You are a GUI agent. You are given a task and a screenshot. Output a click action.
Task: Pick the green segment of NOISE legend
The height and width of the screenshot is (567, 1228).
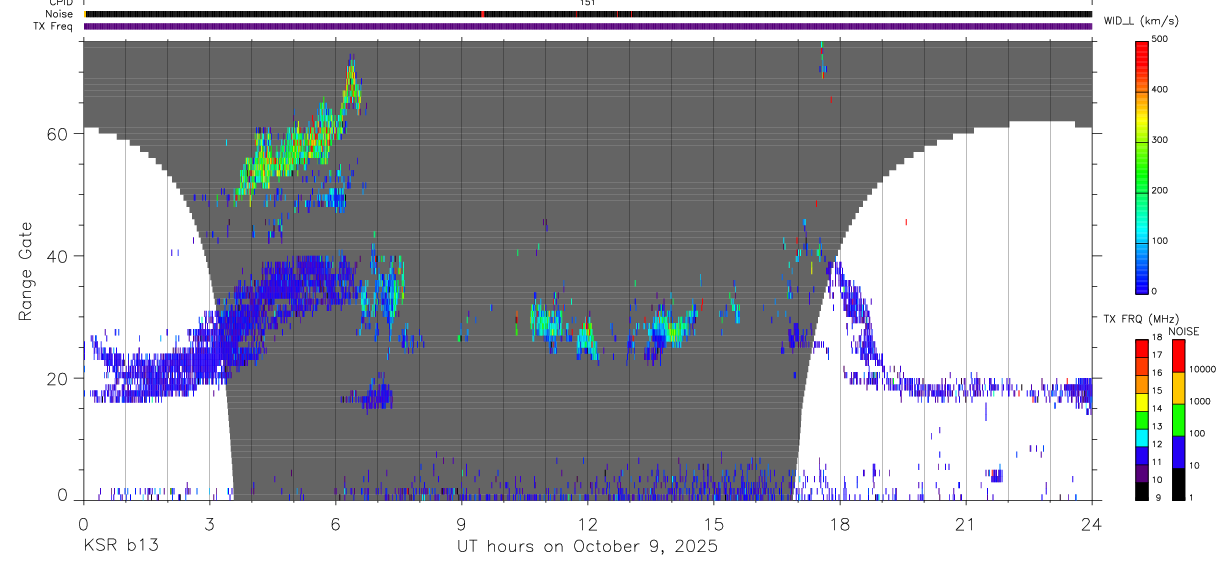coord(1178,419)
